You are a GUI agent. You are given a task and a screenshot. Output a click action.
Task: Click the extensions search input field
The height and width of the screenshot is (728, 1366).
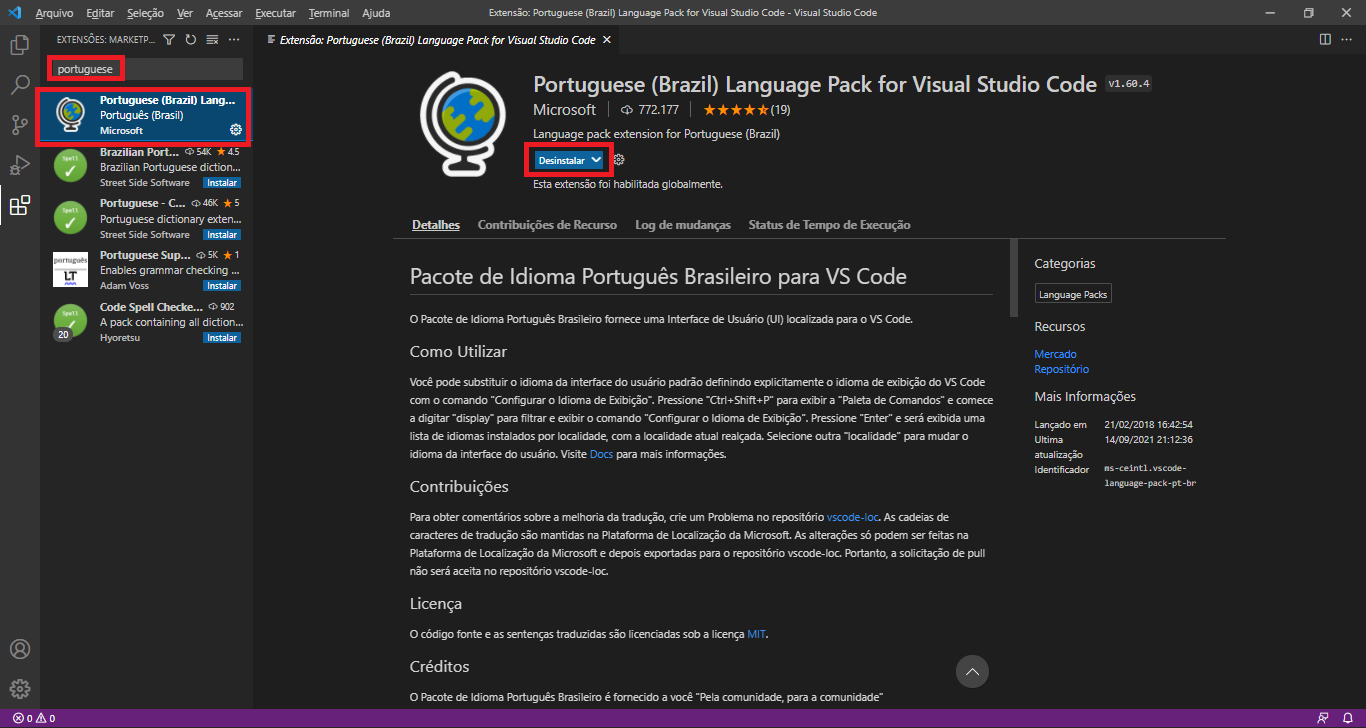[146, 69]
